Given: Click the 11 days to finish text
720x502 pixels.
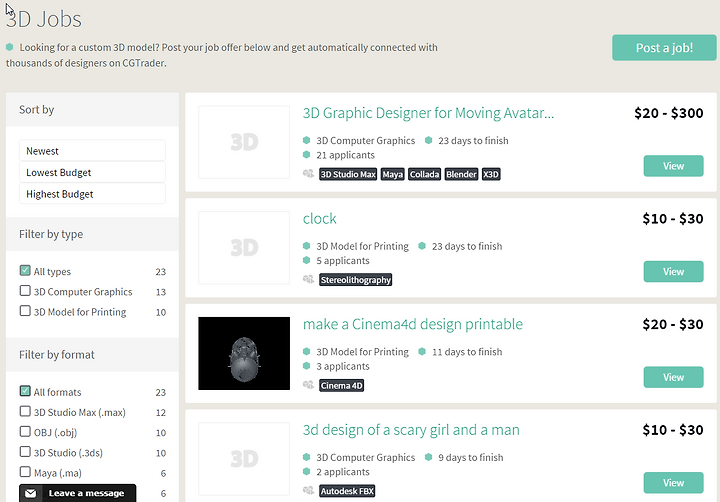Looking at the screenshot, I should click(467, 352).
